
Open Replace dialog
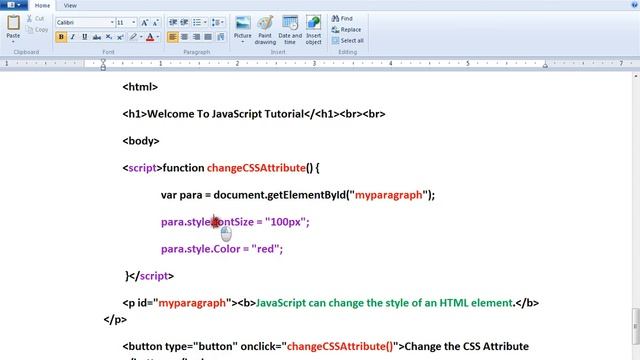click(347, 29)
